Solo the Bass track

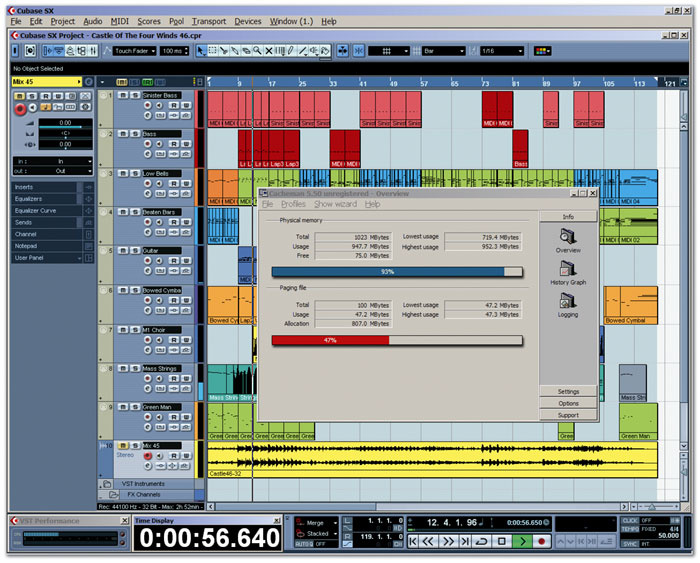[135, 133]
